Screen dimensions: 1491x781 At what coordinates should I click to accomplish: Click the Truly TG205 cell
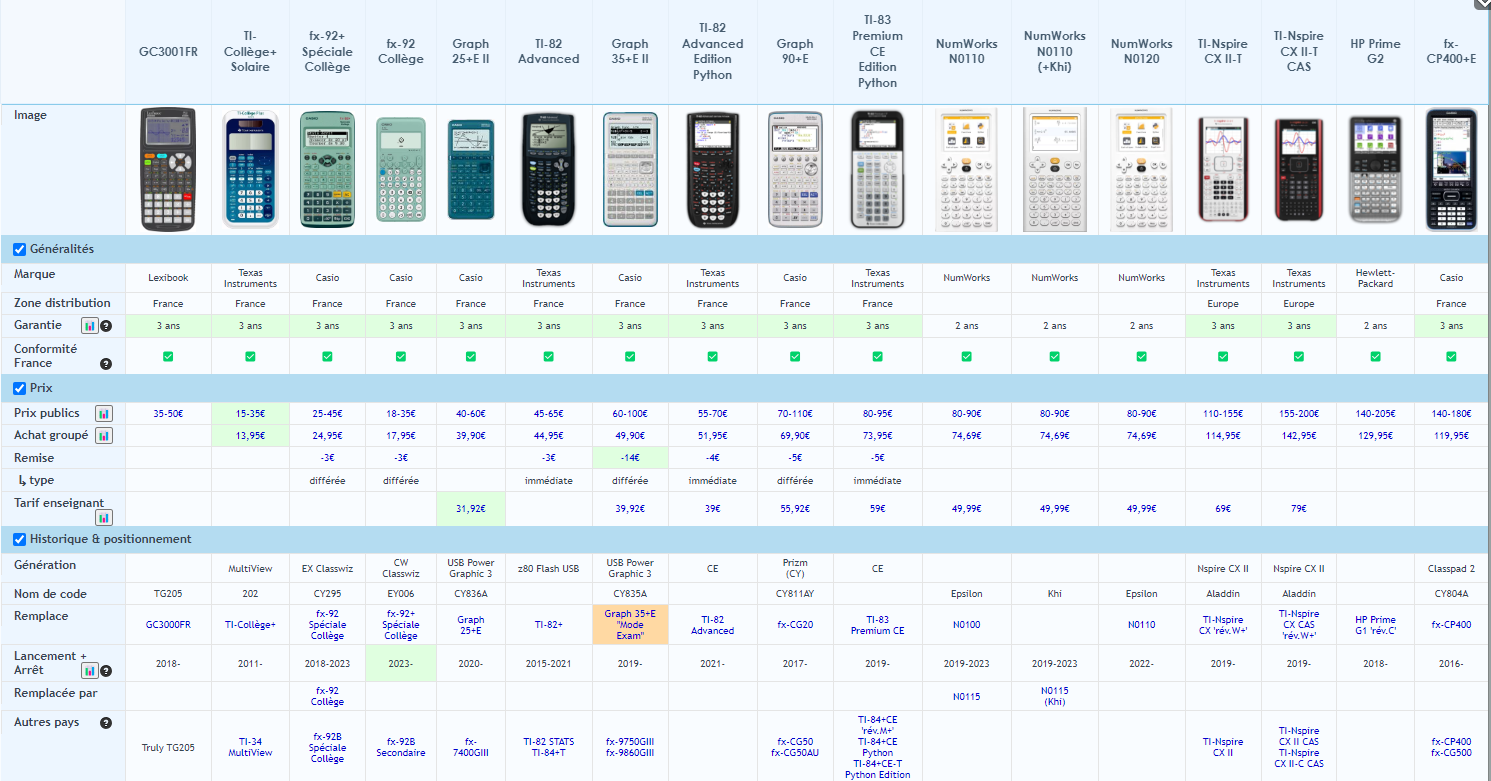[168, 747]
